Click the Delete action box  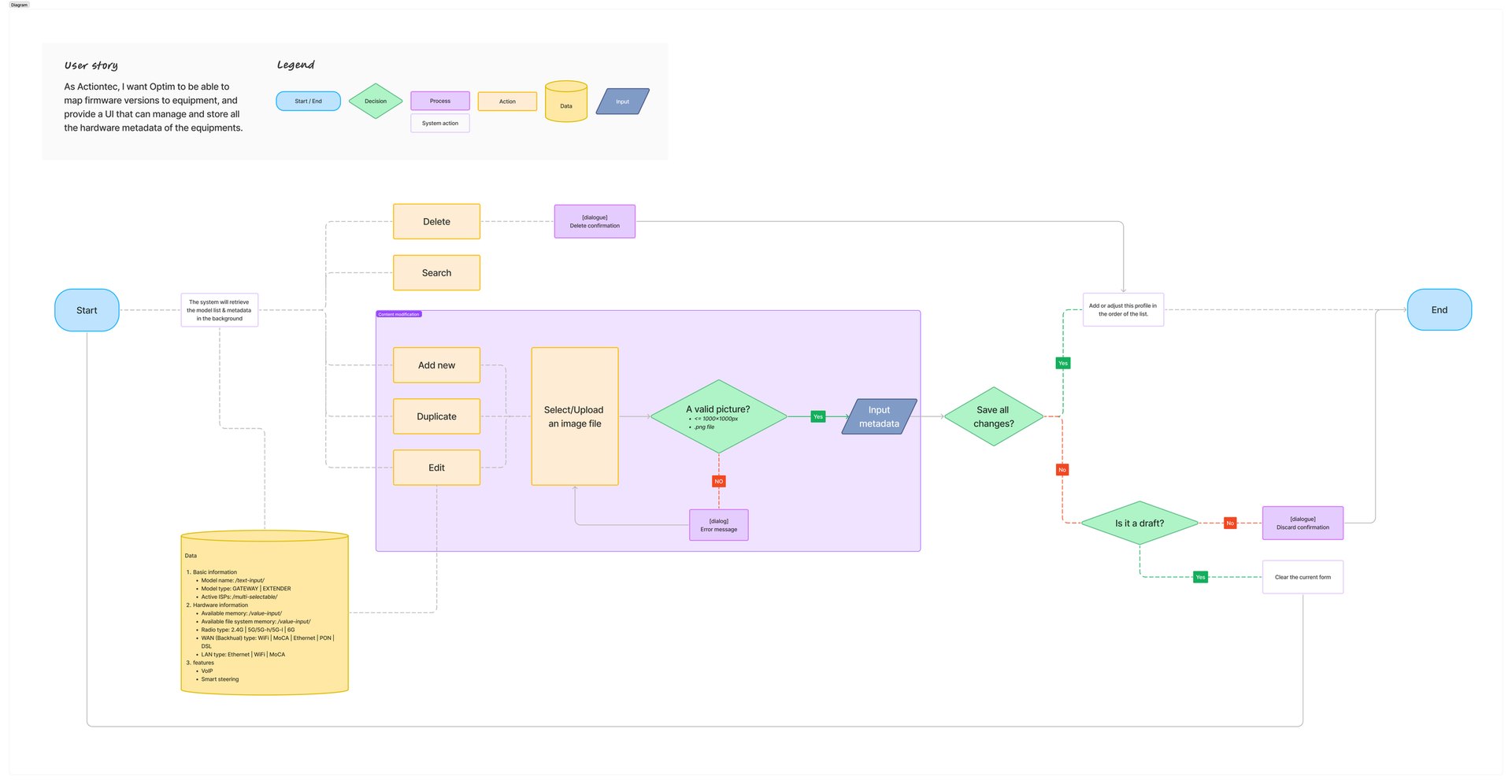[x=436, y=221]
